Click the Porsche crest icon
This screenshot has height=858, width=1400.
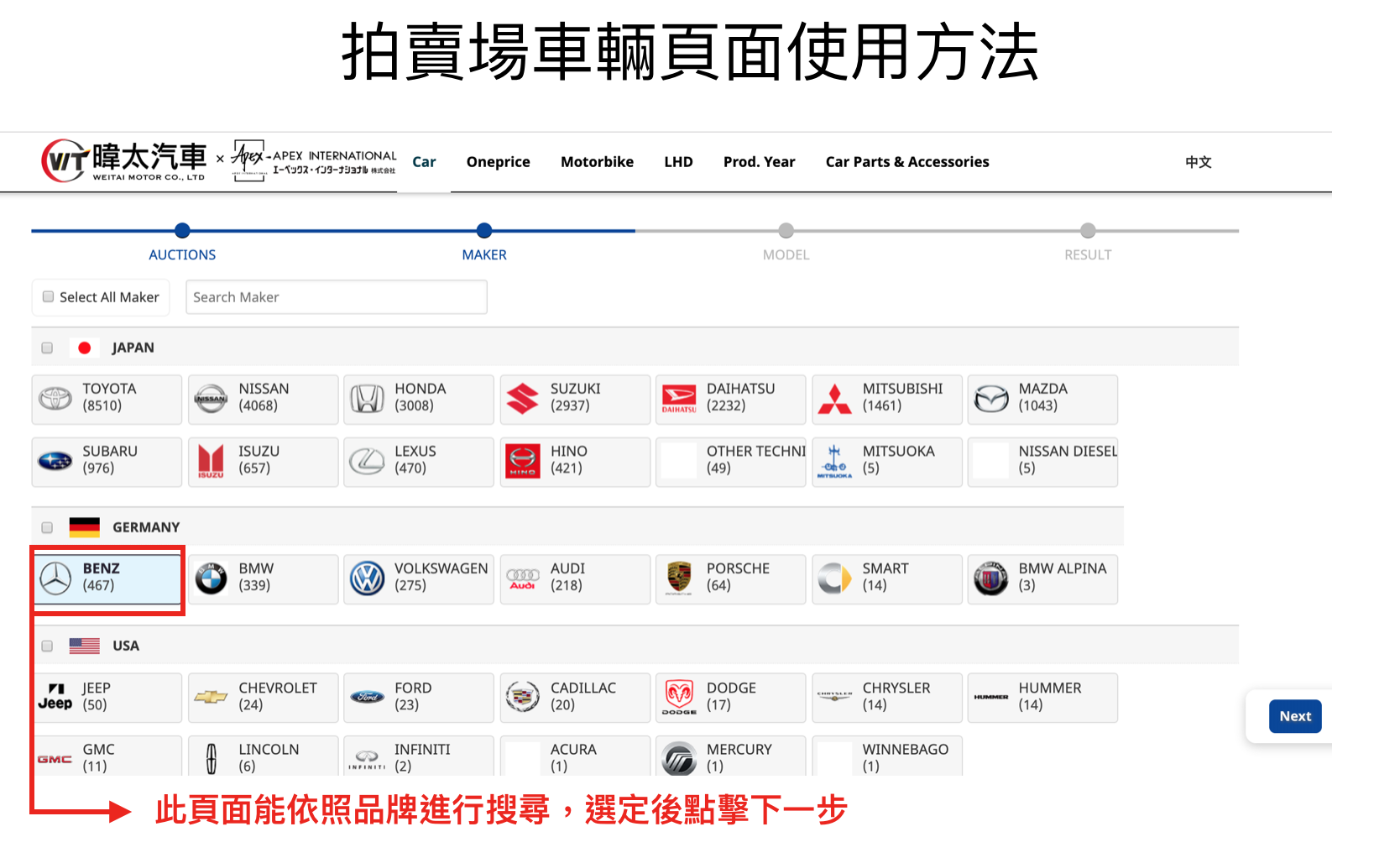tap(679, 578)
